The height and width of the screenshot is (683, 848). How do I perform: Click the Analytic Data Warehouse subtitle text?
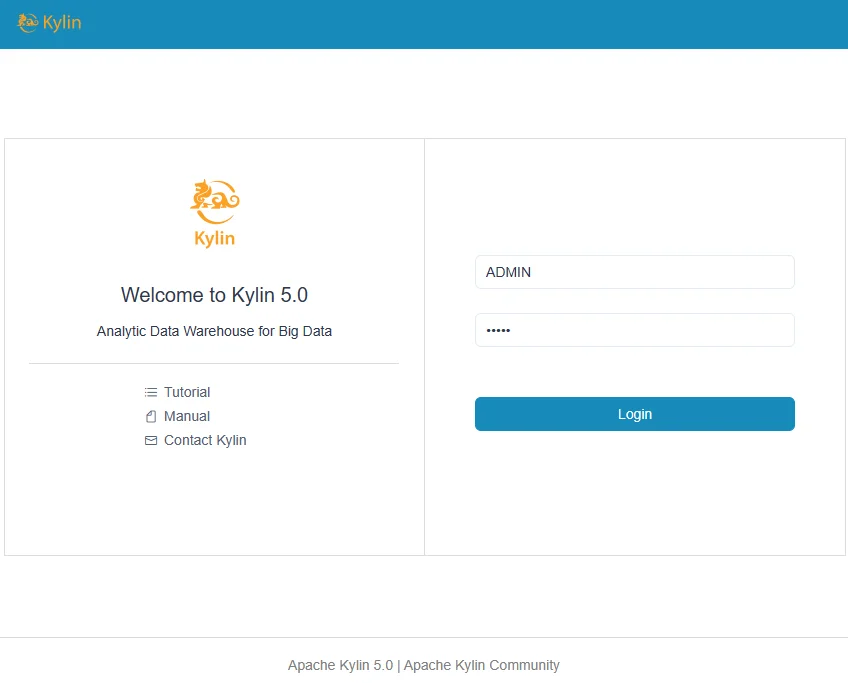214,331
